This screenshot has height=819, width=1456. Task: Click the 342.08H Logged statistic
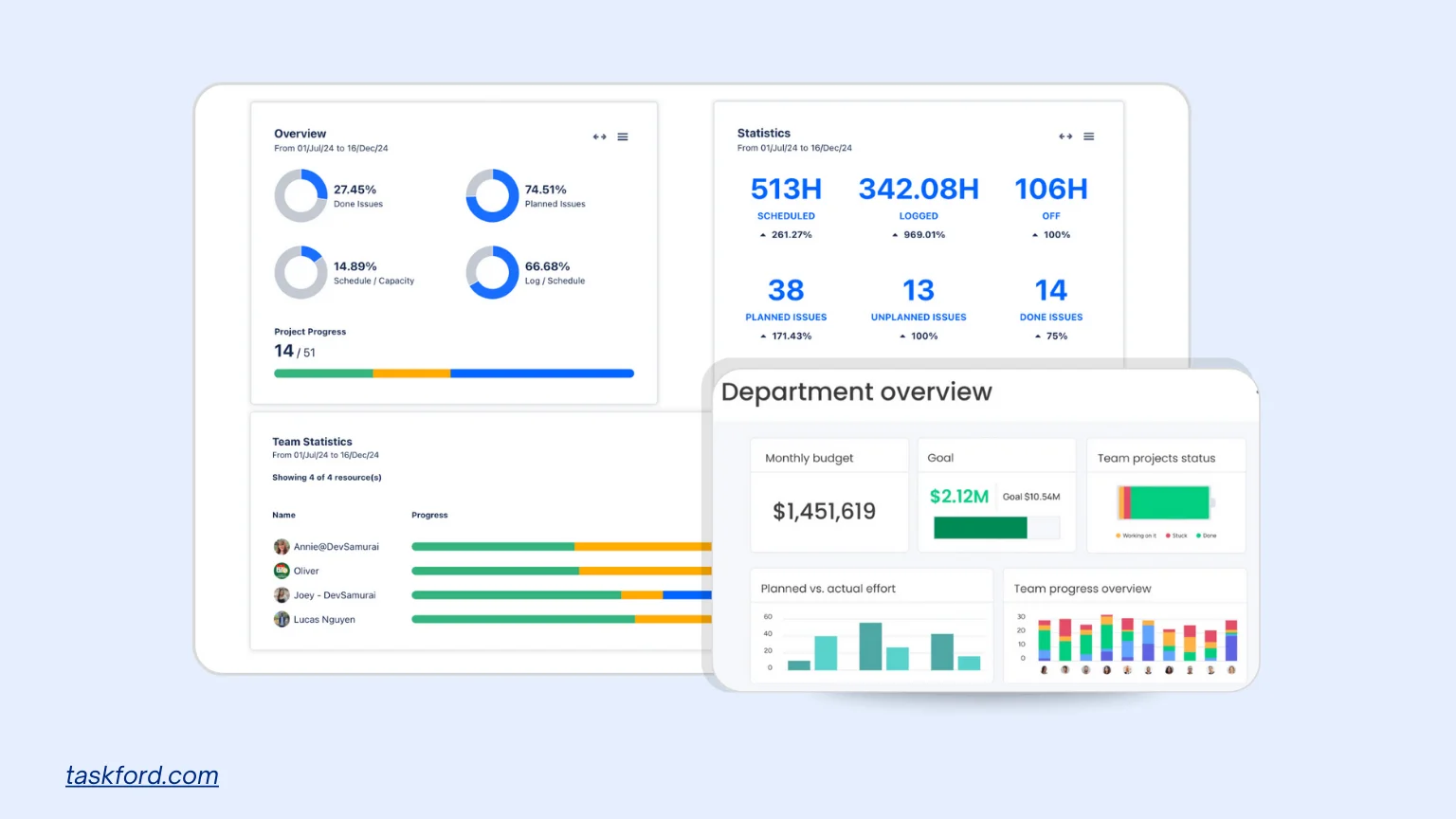(919, 190)
